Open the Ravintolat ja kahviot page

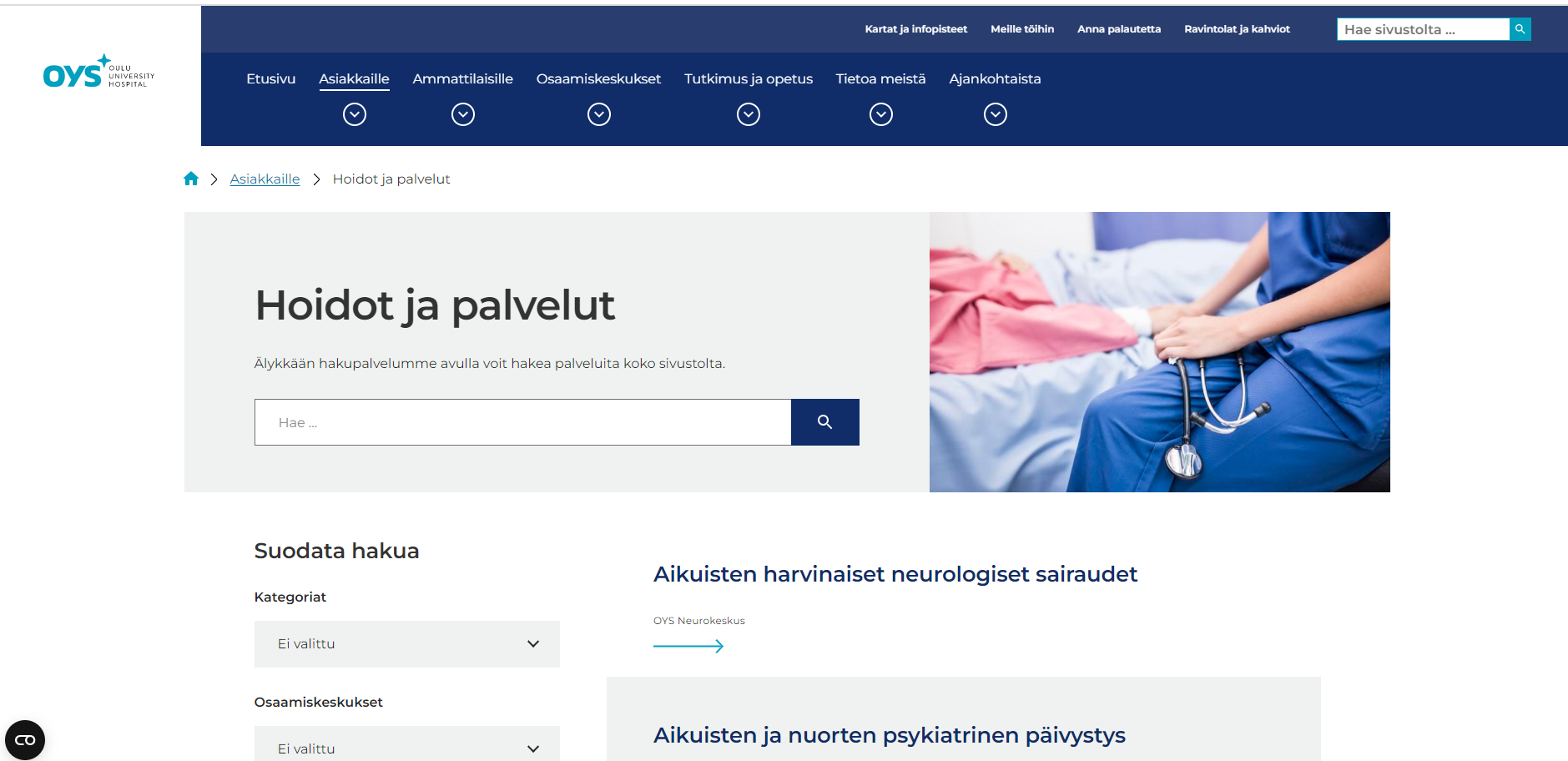point(1236,28)
